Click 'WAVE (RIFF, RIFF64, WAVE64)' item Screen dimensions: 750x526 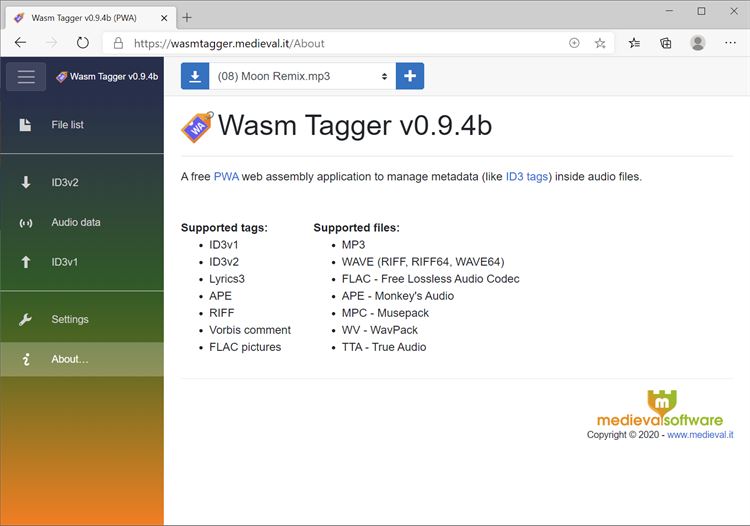coord(423,262)
